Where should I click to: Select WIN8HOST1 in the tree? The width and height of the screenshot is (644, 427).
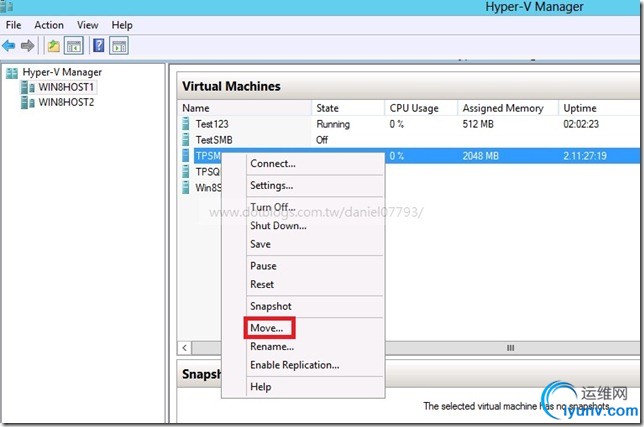[x=66, y=87]
